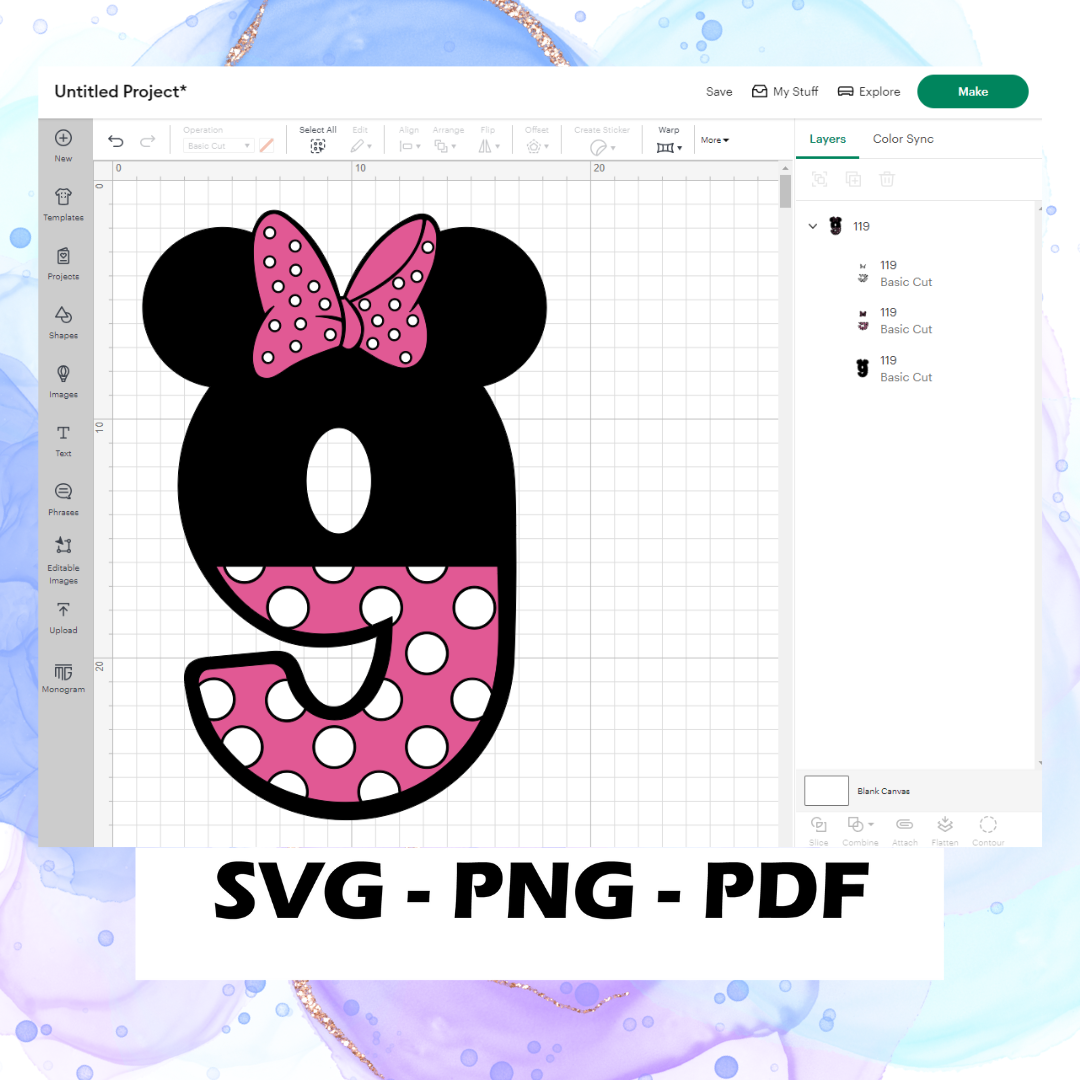Open the Flip dropdown
The image size is (1080, 1080).
[x=488, y=146]
